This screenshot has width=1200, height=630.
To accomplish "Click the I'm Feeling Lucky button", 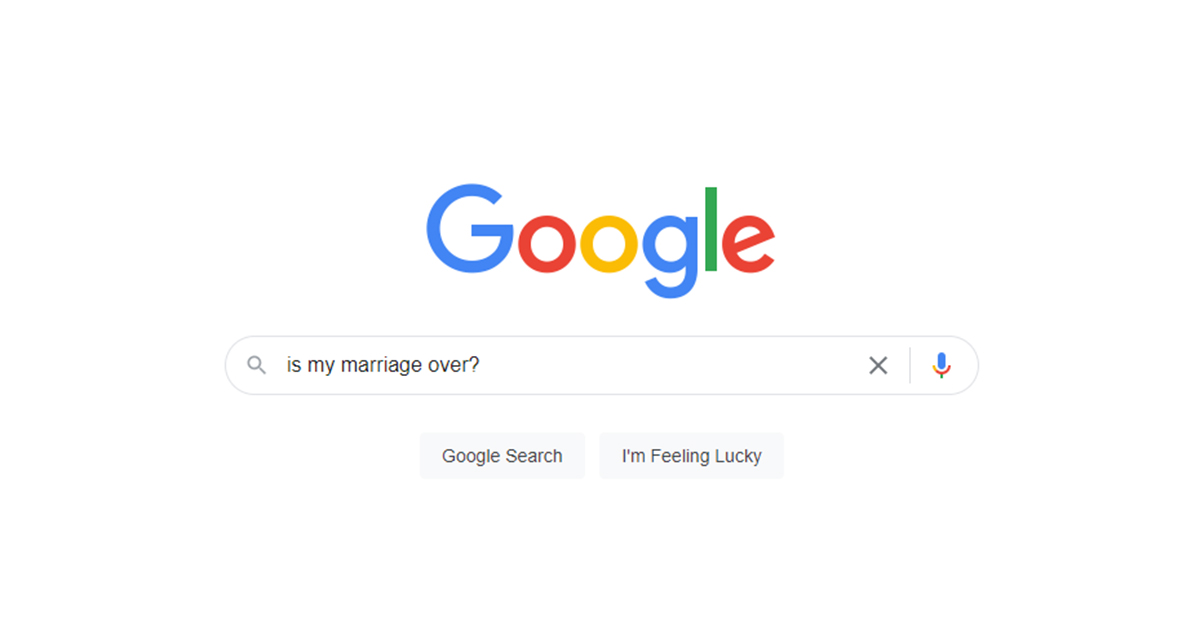I will tap(692, 456).
